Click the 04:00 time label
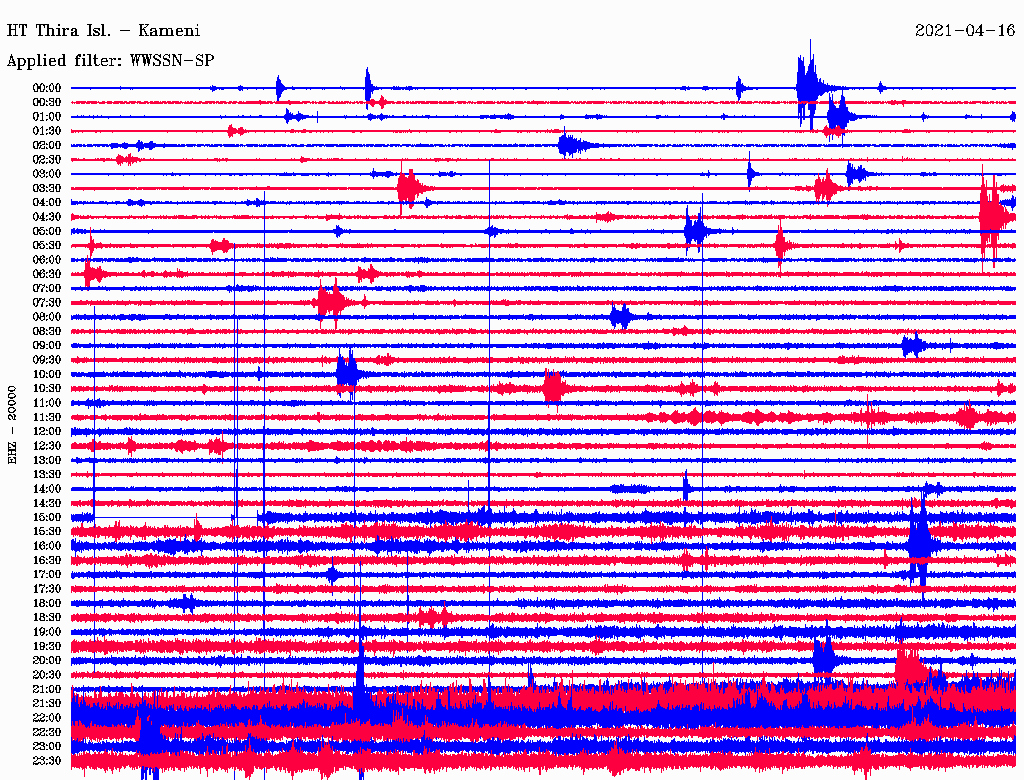The image size is (1024, 780). 47,203
